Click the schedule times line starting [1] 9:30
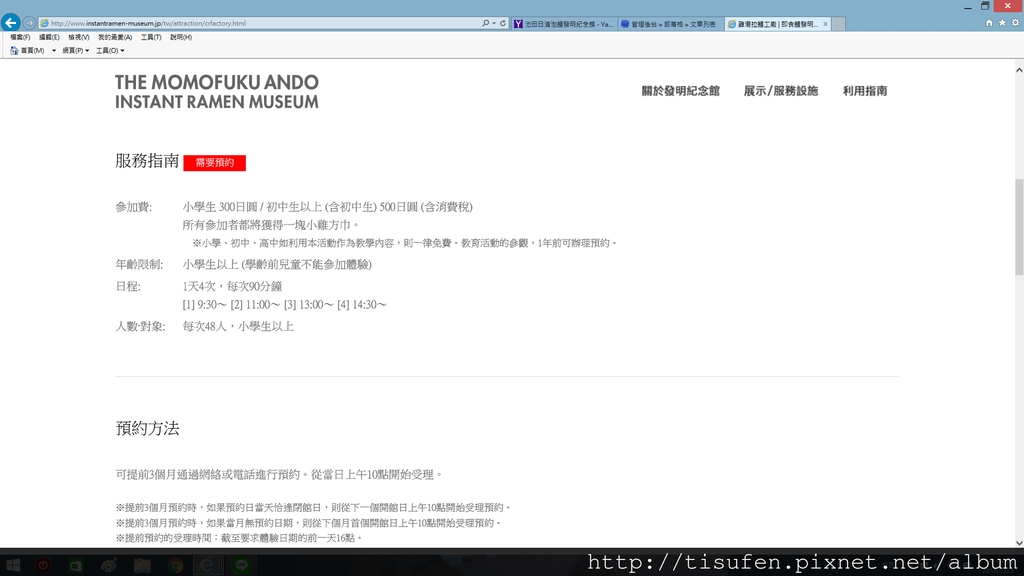This screenshot has height=576, width=1024. pos(285,304)
